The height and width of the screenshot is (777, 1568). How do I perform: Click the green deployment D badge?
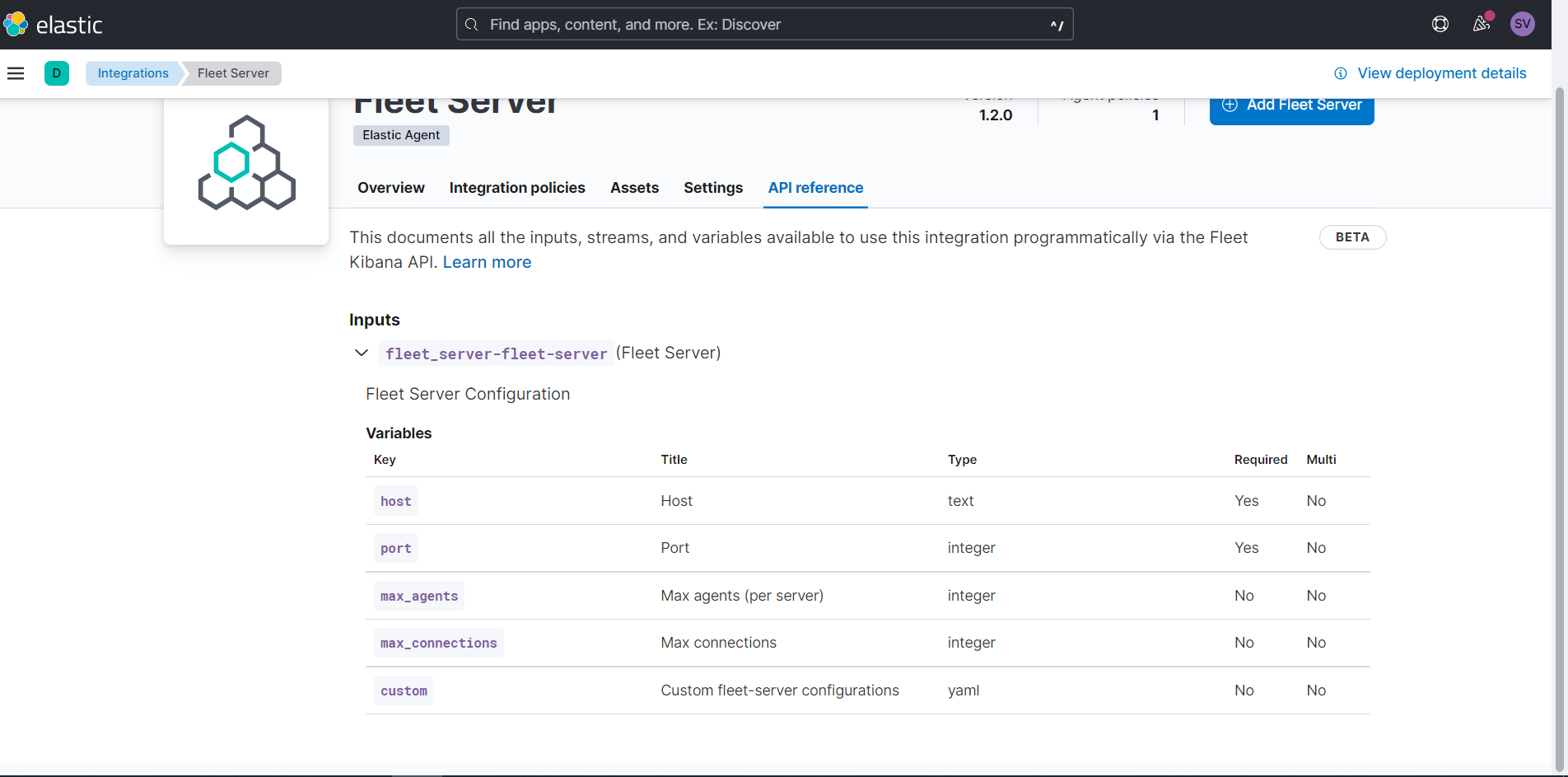coord(57,73)
